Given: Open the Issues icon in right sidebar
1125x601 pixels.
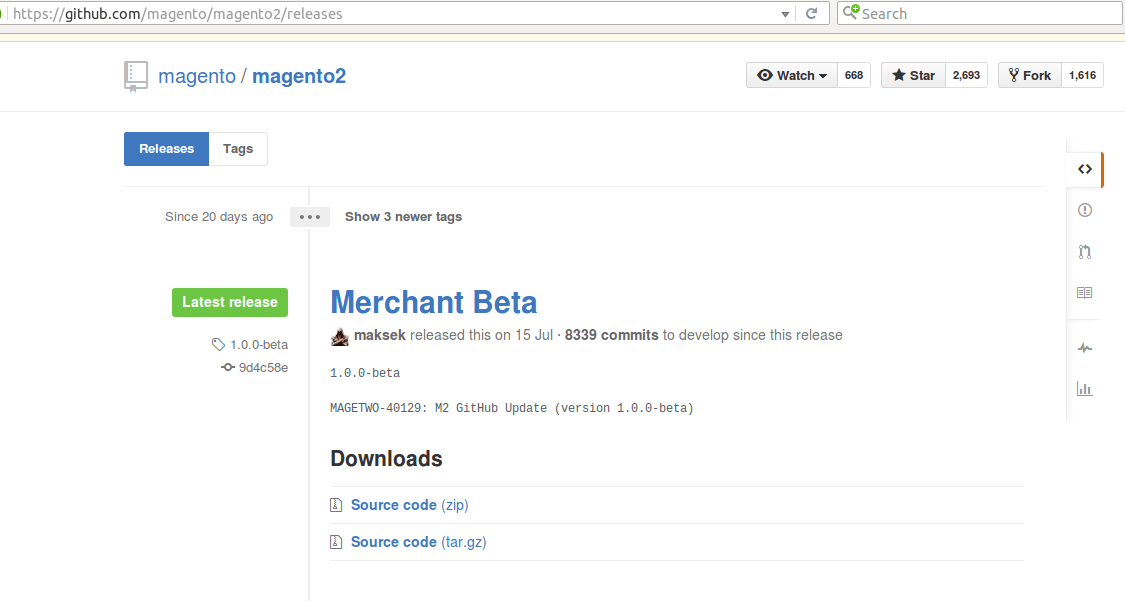Looking at the screenshot, I should (1085, 210).
